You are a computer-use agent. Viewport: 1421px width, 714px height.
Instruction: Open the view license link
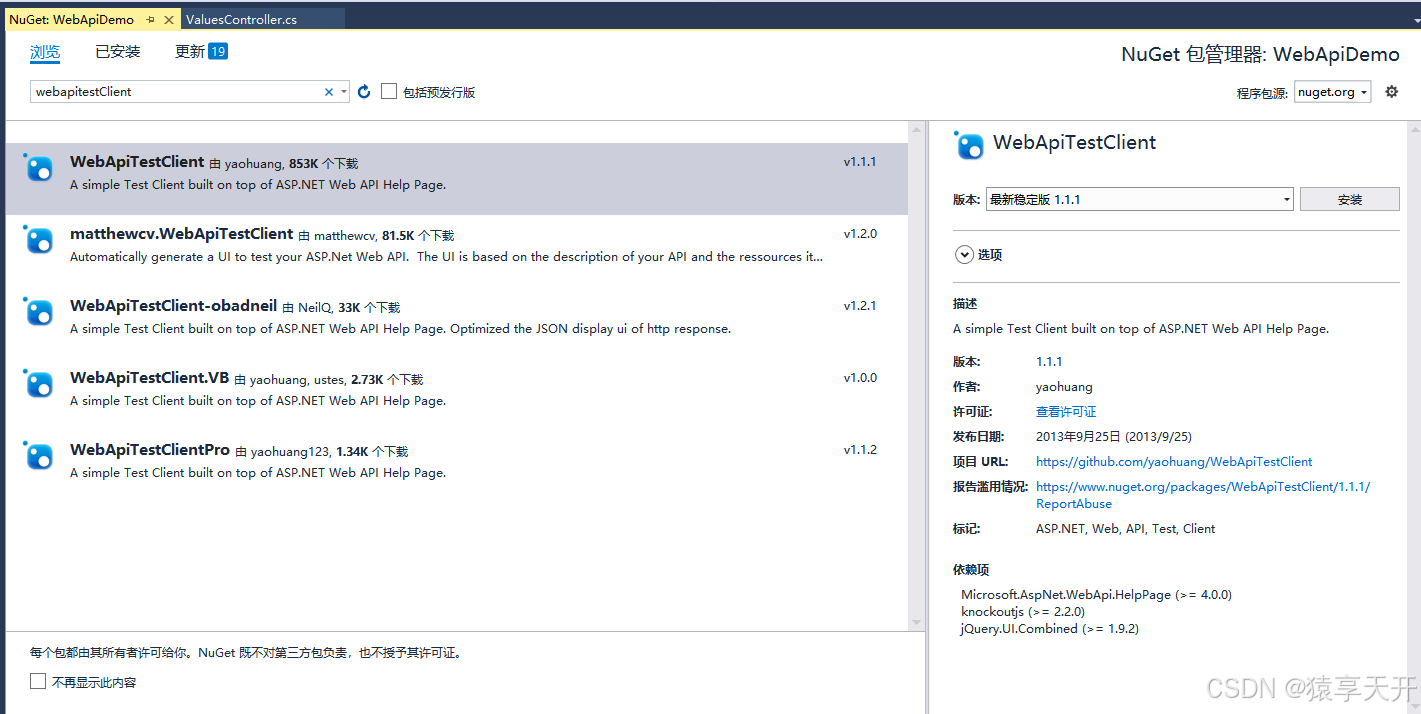(1066, 412)
